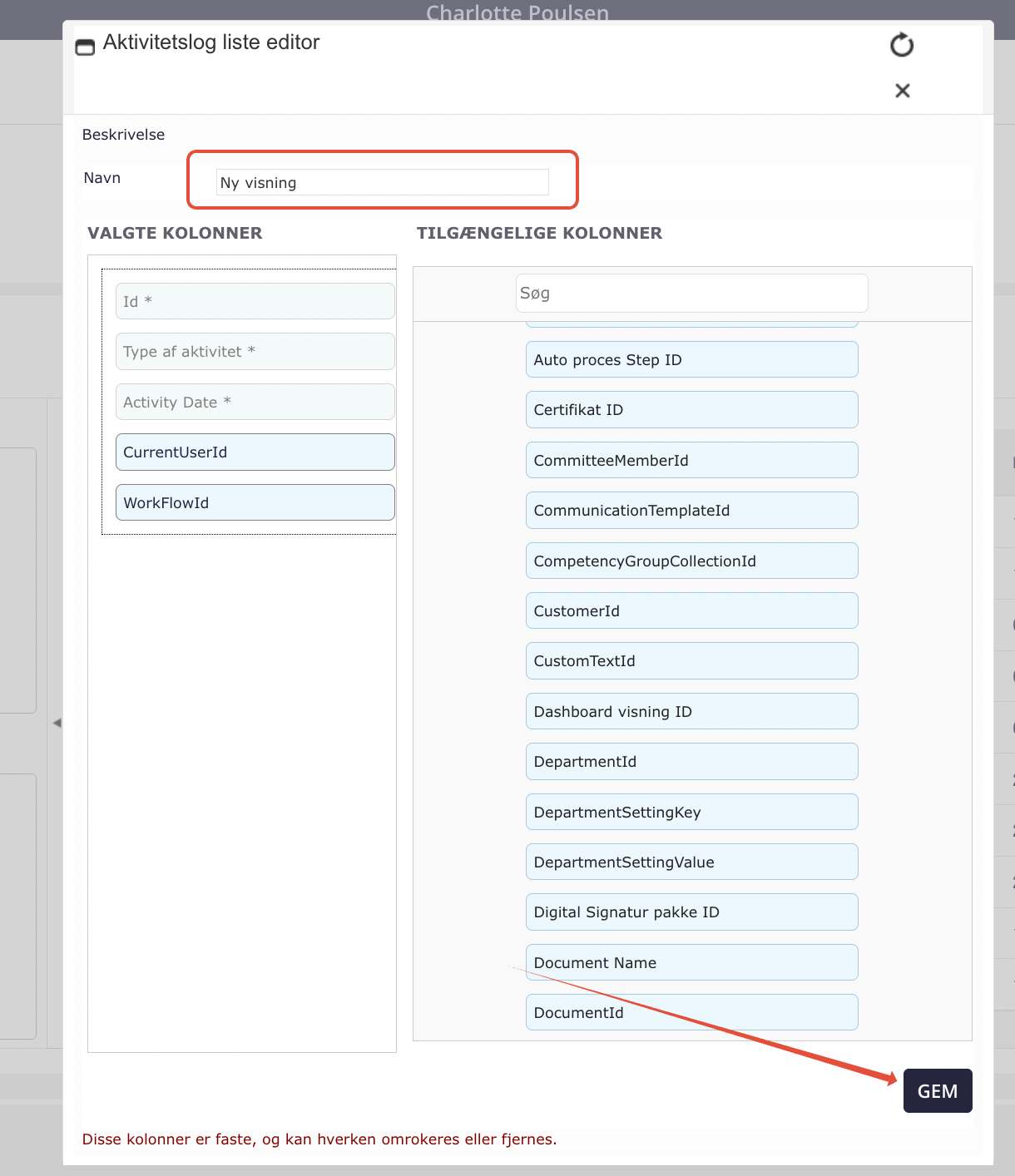Choose Auto proces Step ID column
The image size is (1015, 1176).
click(691, 360)
